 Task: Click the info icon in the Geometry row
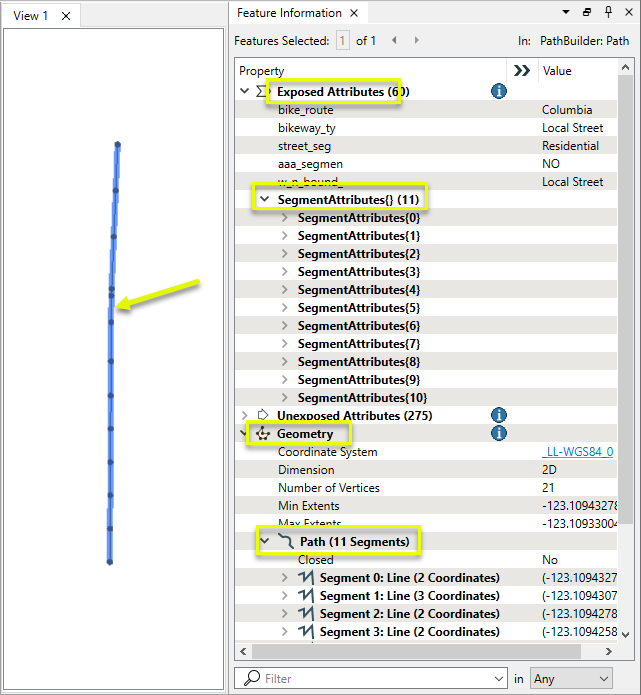[x=498, y=433]
